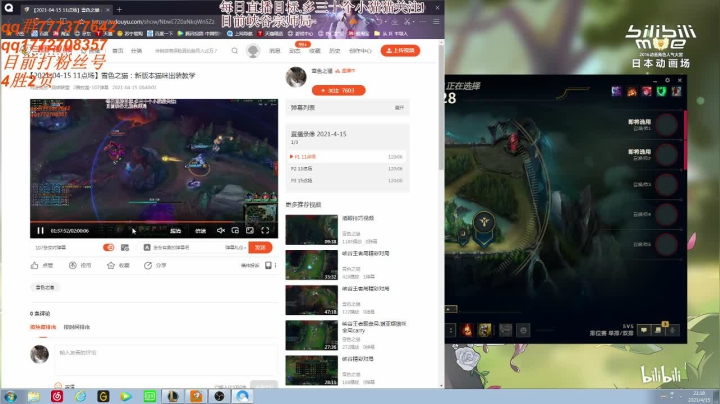This screenshot has width=720, height=404.
Task: Open the chat bubble icon in League client
Action: pyautogui.click(x=644, y=330)
